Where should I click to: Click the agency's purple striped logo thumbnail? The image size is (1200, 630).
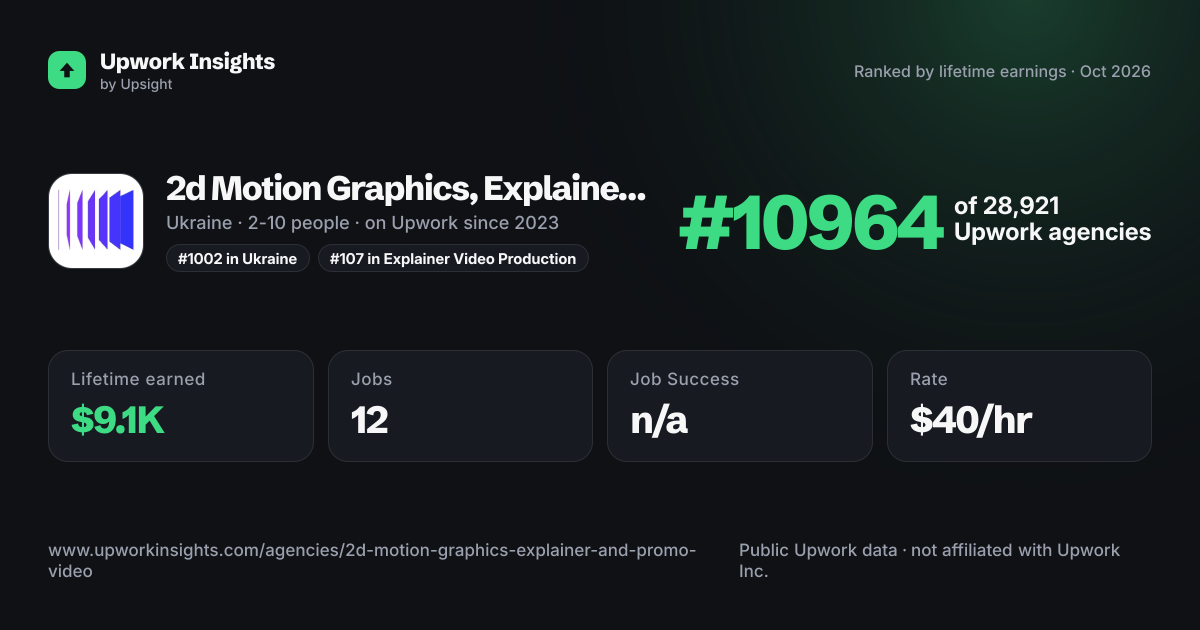coord(96,221)
